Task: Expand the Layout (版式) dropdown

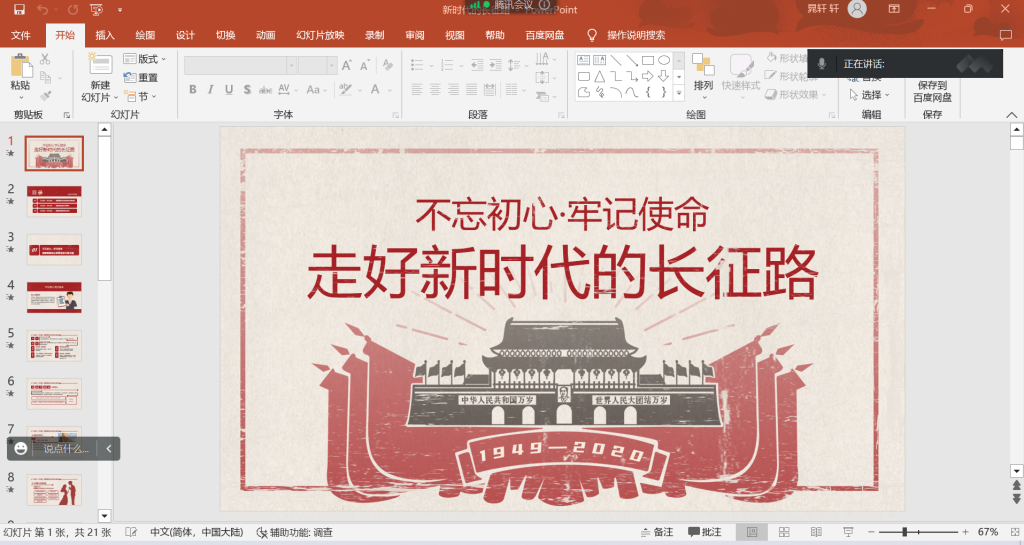Action: [x=145, y=59]
